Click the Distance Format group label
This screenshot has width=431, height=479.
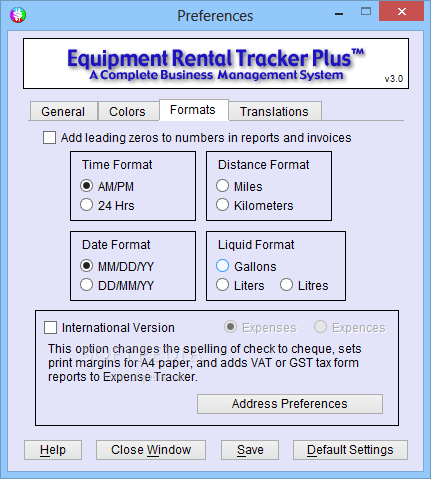coord(263,165)
